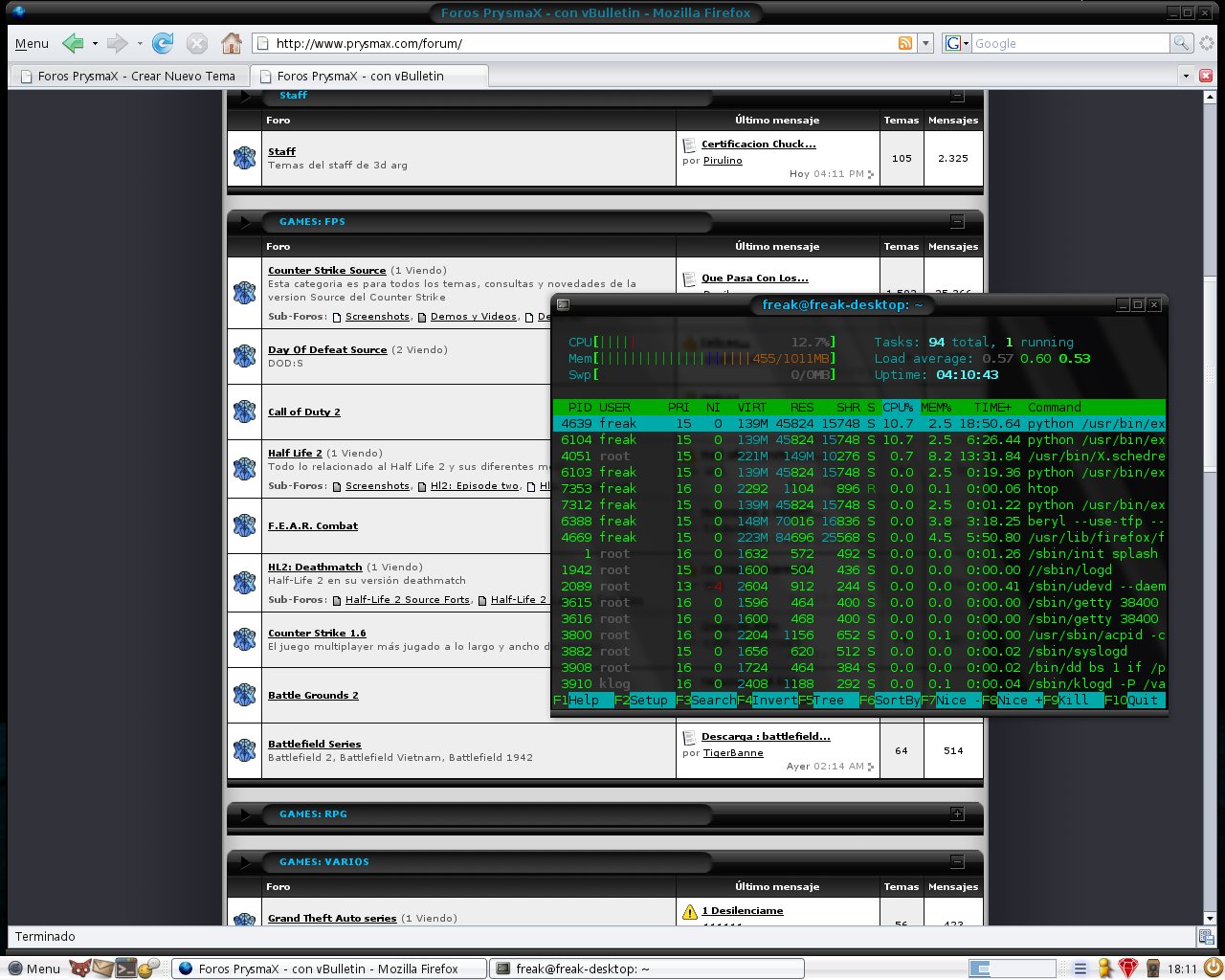
Task: Open user profile Pirulino
Action: [723, 160]
